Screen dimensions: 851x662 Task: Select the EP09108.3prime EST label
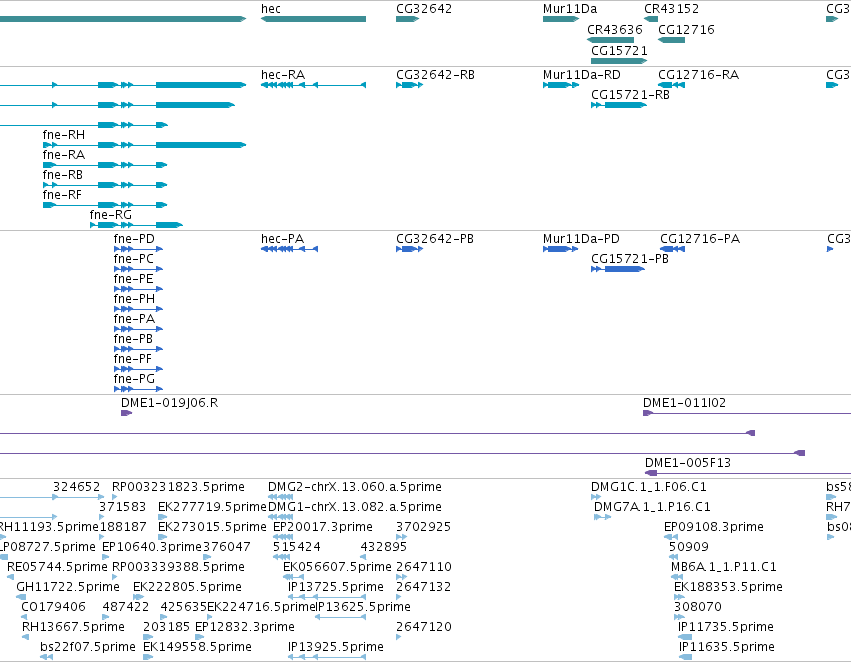(714, 527)
